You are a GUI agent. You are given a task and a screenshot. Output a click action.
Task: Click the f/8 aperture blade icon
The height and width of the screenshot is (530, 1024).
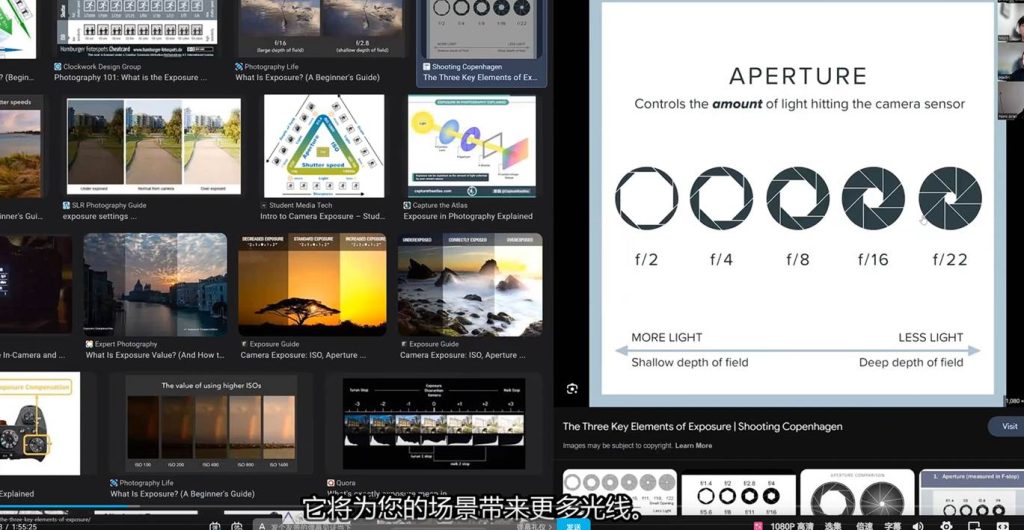click(797, 199)
